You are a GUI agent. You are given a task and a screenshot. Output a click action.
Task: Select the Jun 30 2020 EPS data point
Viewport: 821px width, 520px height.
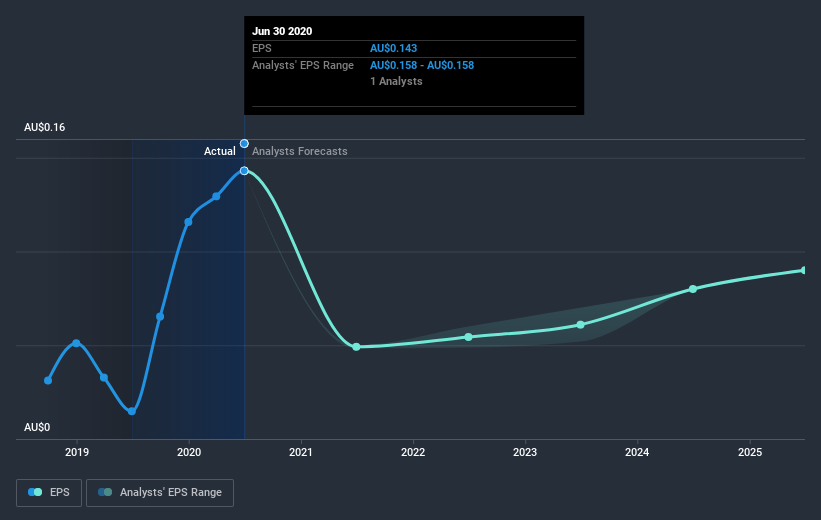[x=244, y=171]
